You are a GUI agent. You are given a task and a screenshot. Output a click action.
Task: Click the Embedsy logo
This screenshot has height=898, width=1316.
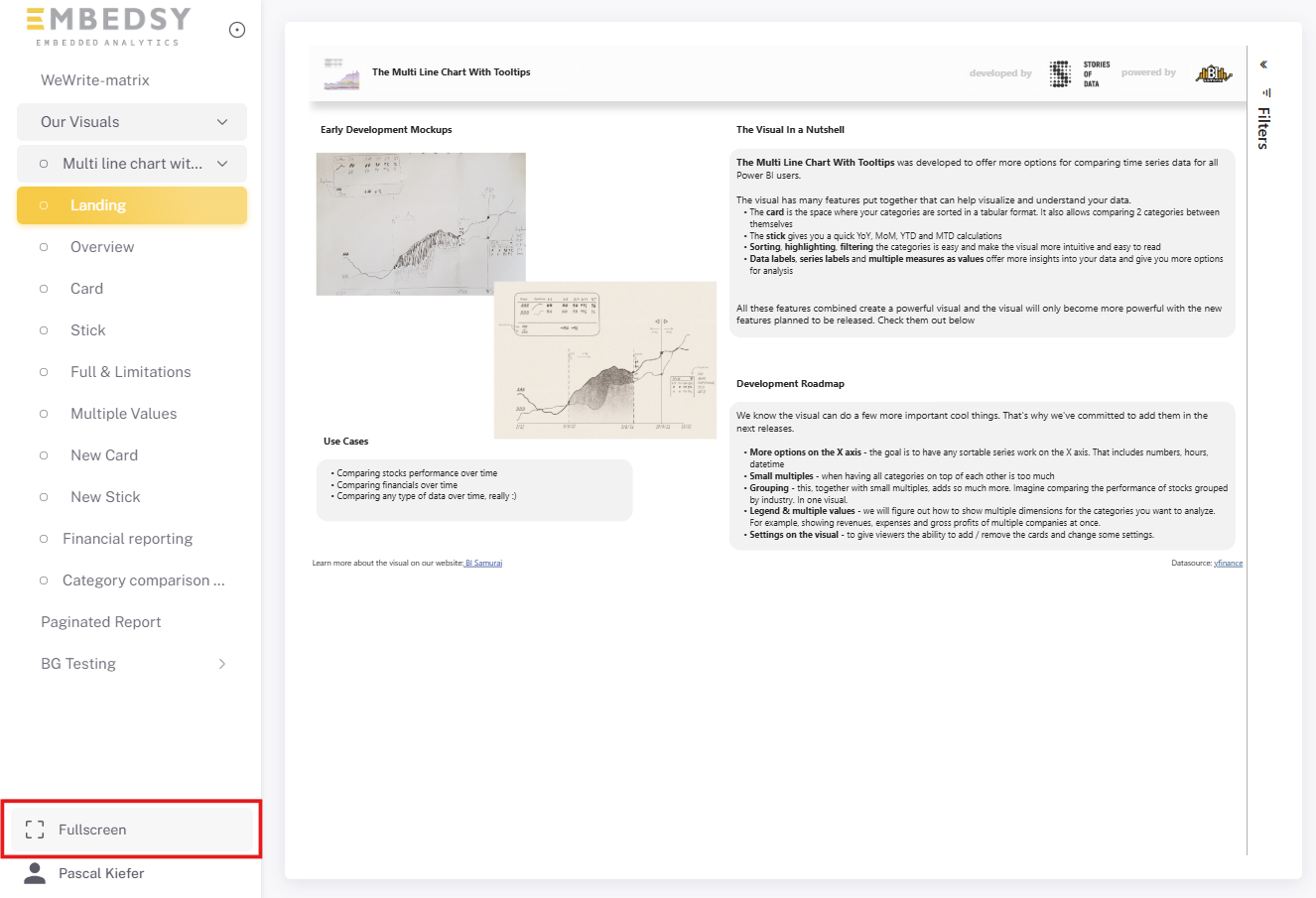[107, 27]
